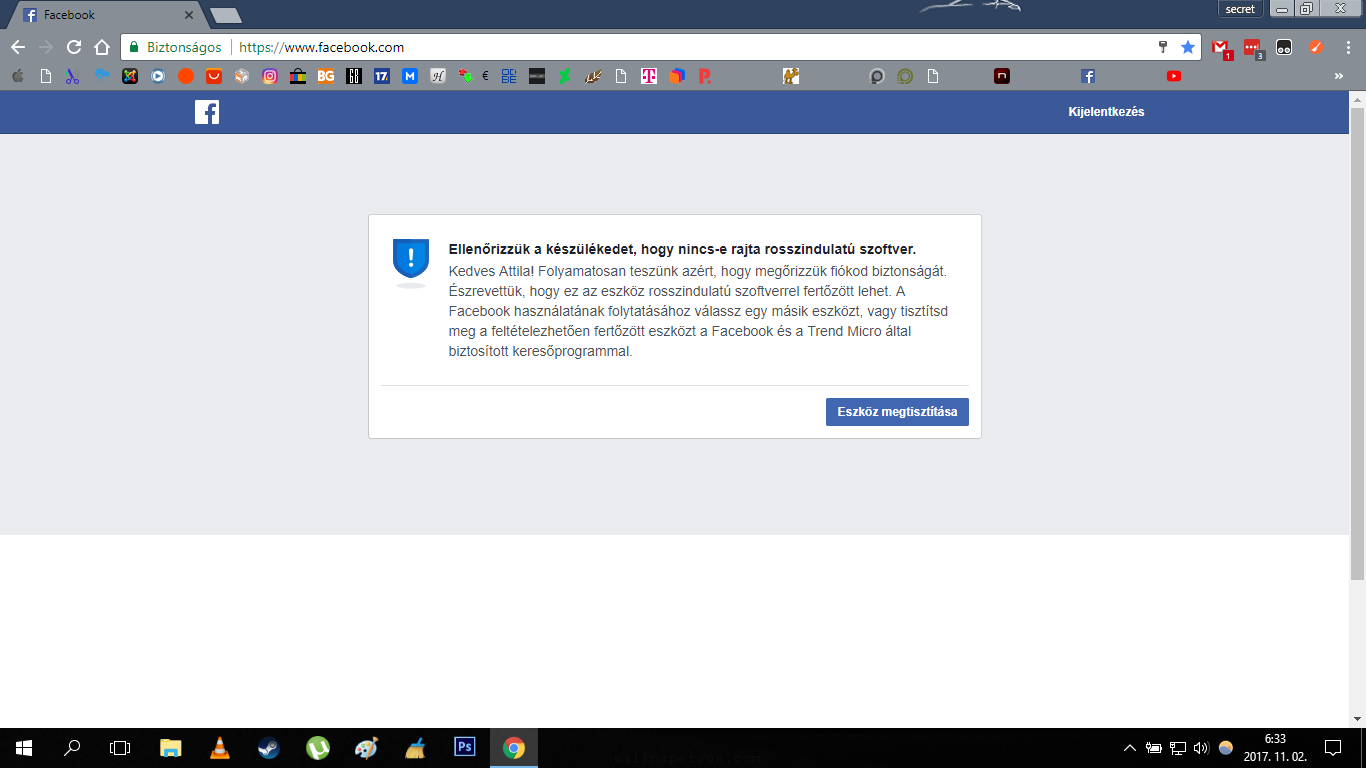Viewport: 1366px width, 768px height.
Task: Open the scissors bookmark icon
Action: click(x=73, y=76)
